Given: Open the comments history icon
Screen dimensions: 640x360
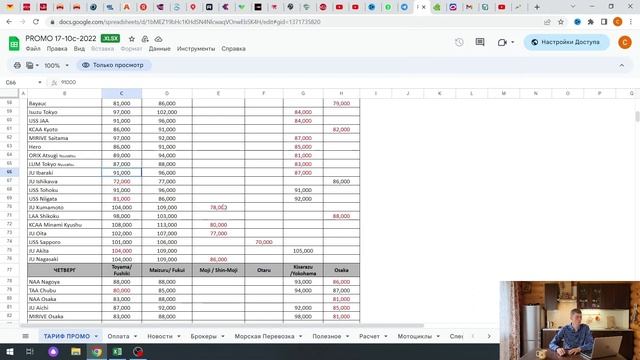Looking at the screenshot, I should (x=480, y=42).
